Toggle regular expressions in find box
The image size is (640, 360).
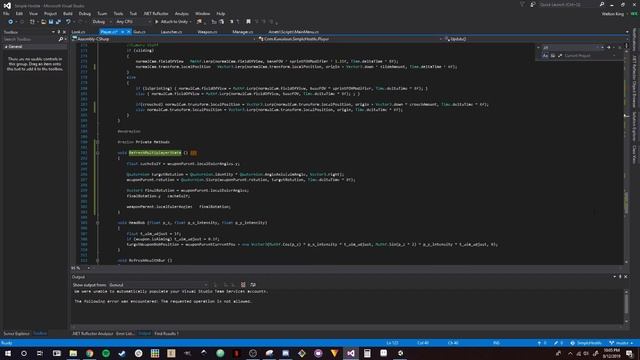coord(560,56)
